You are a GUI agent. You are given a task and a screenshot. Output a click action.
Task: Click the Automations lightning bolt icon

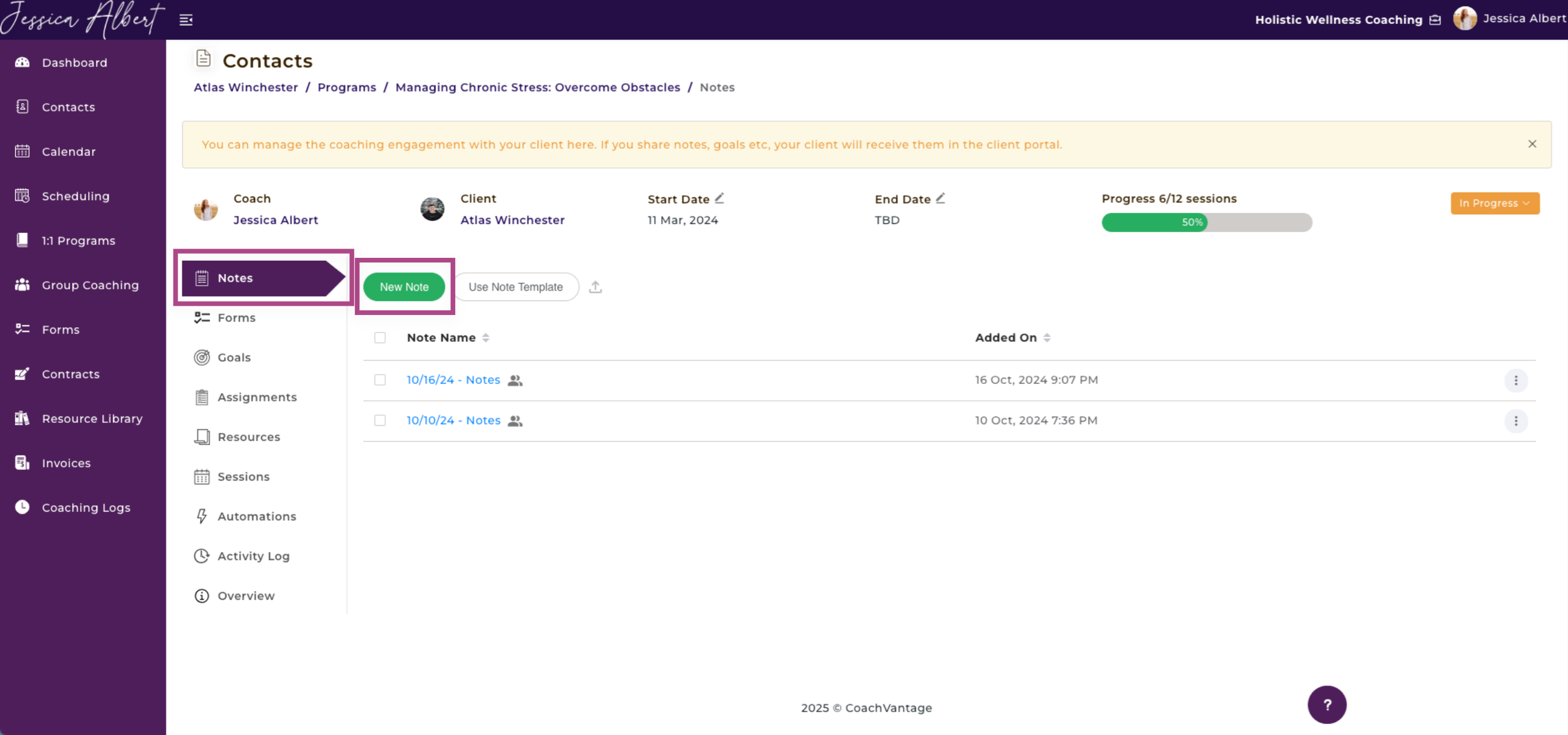click(202, 516)
